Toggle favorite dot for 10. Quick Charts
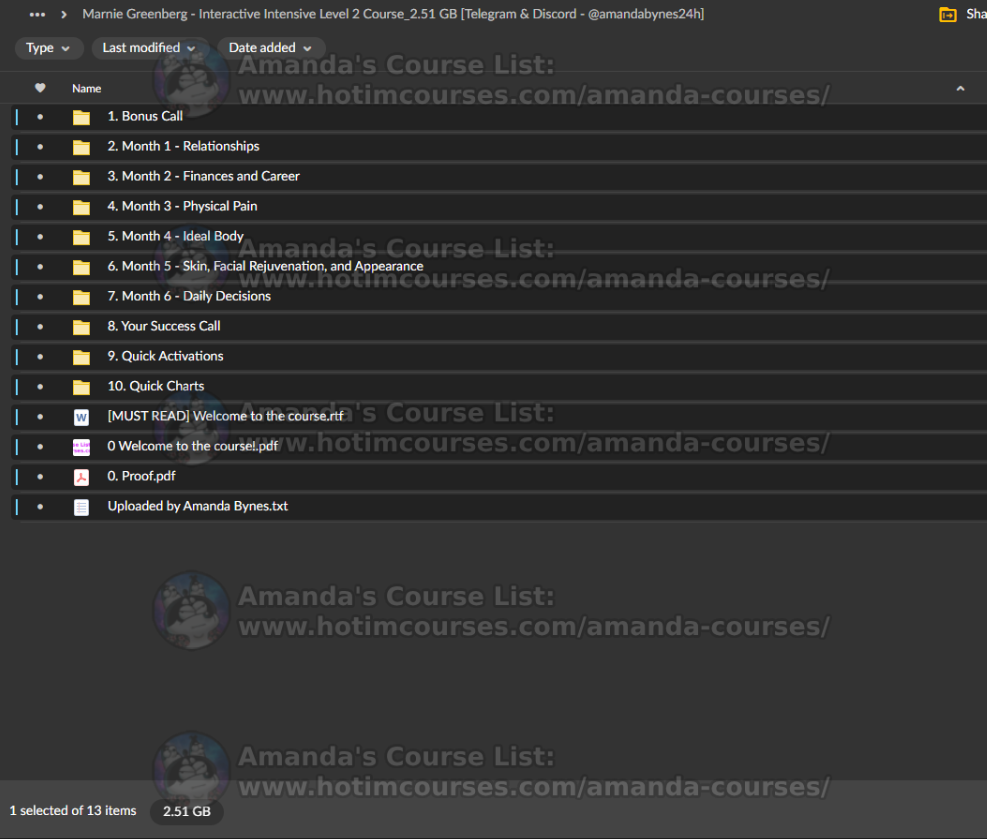Image resolution: width=987 pixels, height=839 pixels. pos(40,387)
